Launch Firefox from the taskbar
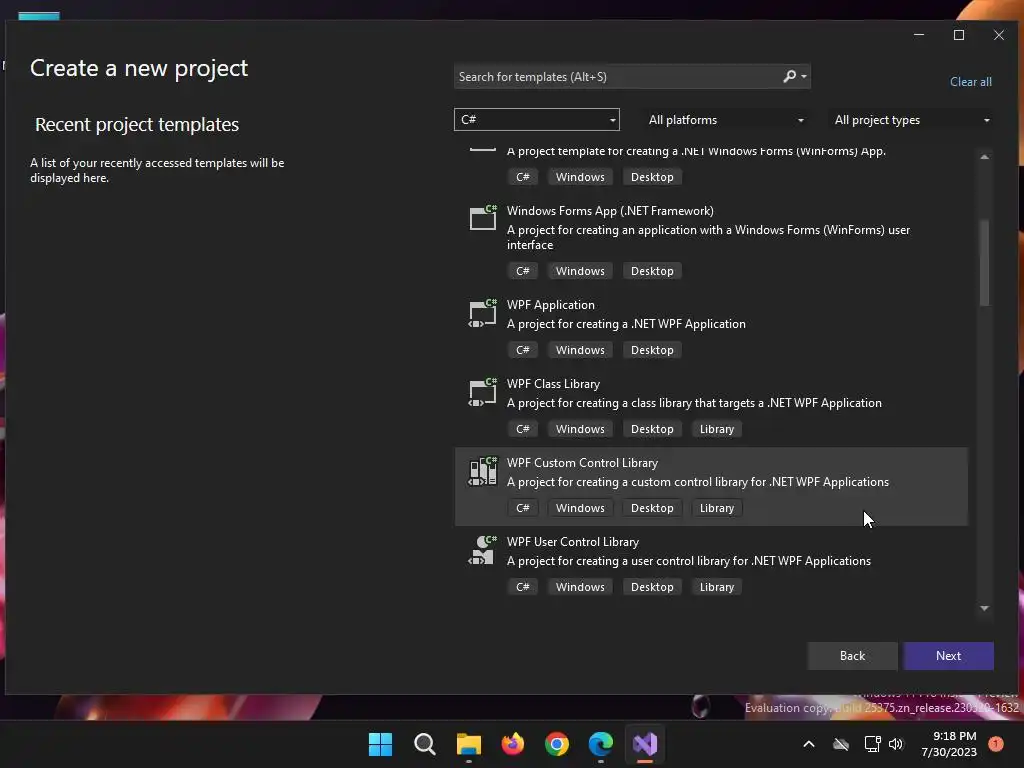The height and width of the screenshot is (768, 1024). click(513, 744)
